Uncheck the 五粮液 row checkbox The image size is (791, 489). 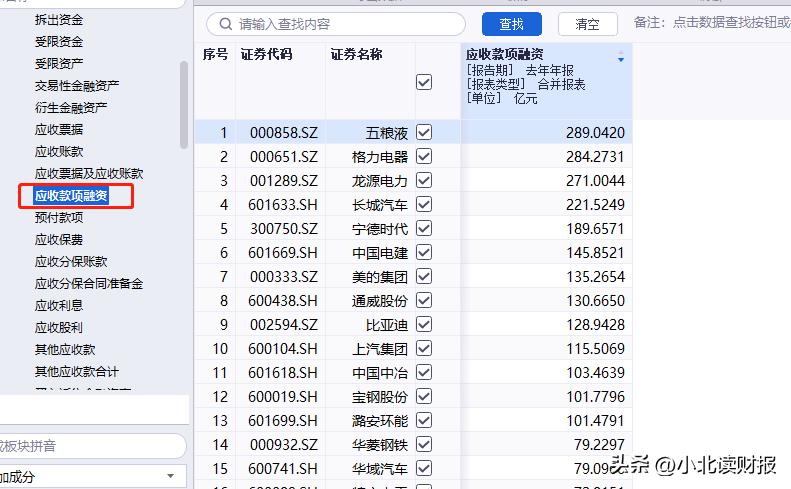[x=424, y=132]
